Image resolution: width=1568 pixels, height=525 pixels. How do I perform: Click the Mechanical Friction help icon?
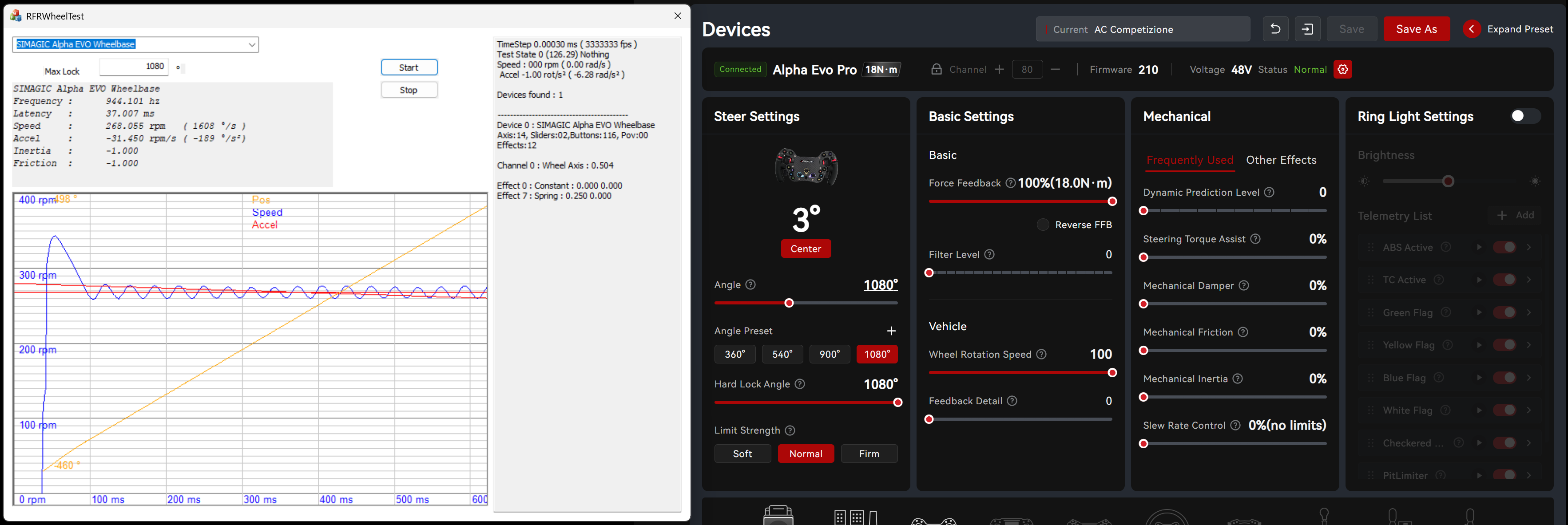(1243, 332)
